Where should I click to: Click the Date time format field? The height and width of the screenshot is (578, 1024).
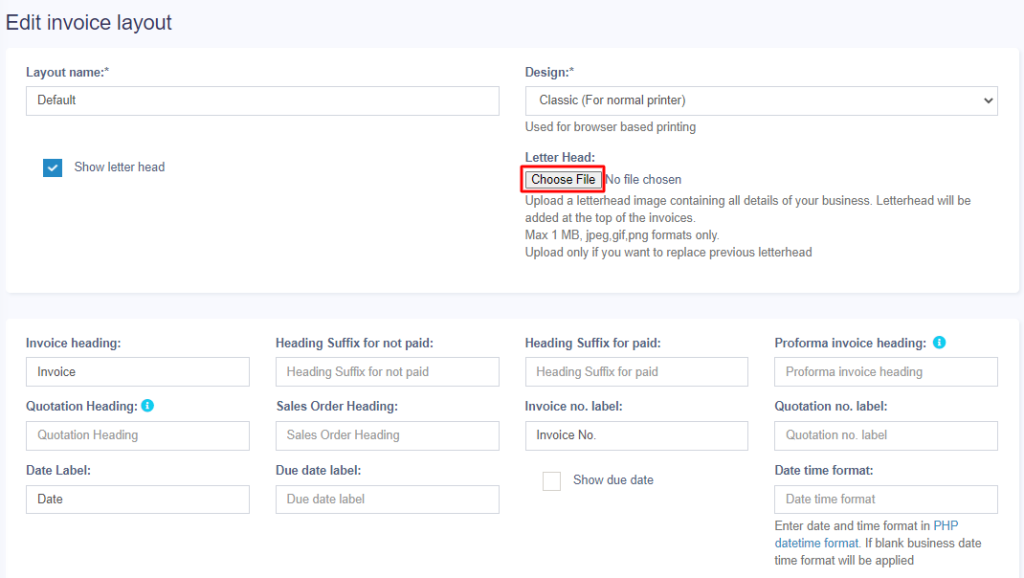(886, 500)
